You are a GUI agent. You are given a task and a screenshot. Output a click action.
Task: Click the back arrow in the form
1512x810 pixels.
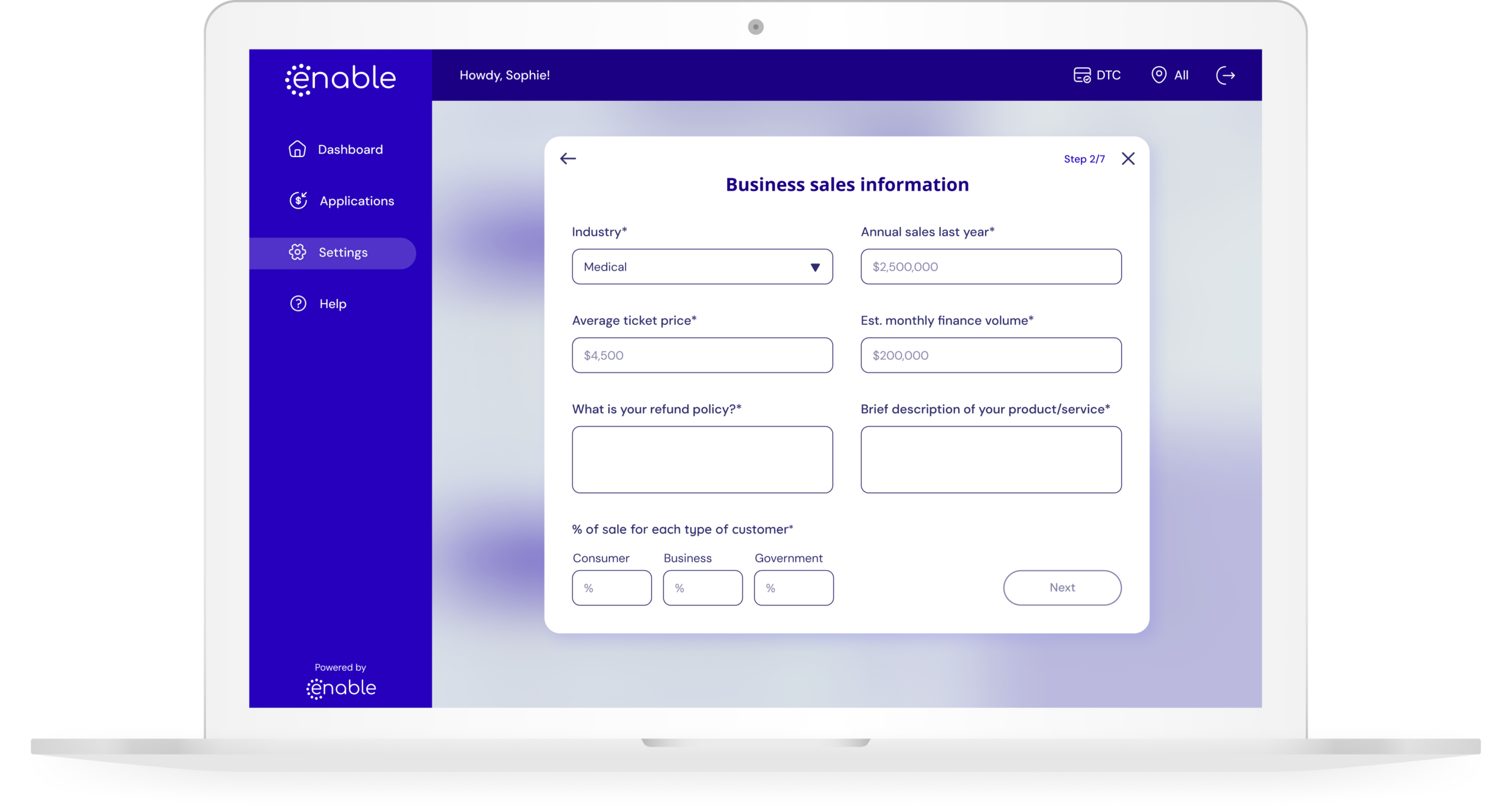[x=568, y=158]
